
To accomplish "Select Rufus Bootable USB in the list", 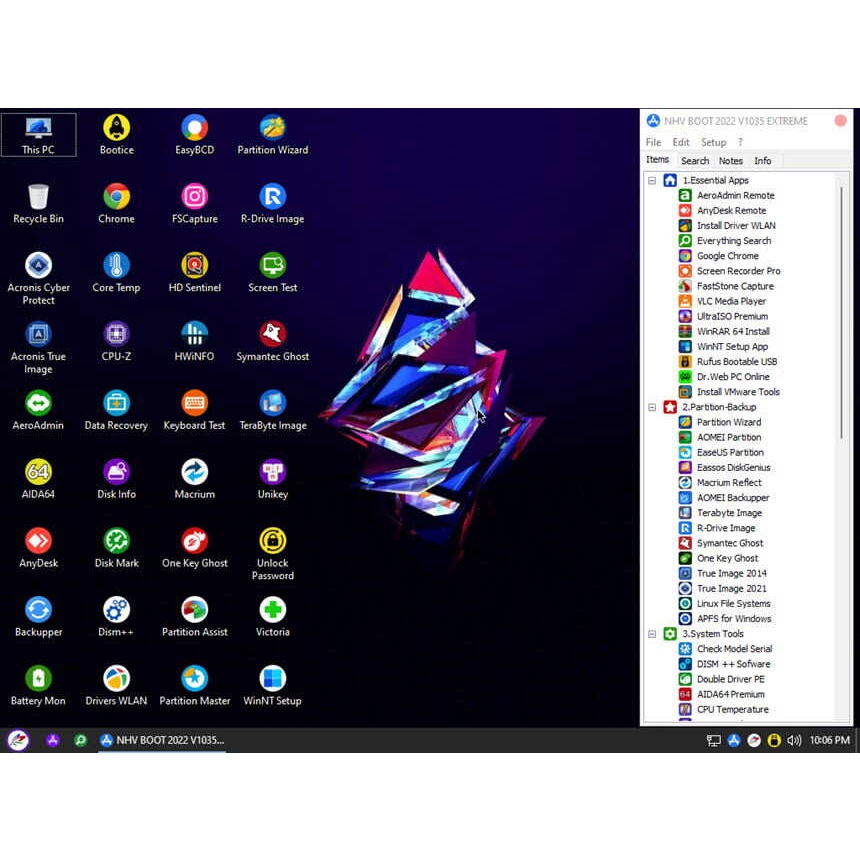I will pyautogui.click(x=736, y=362).
